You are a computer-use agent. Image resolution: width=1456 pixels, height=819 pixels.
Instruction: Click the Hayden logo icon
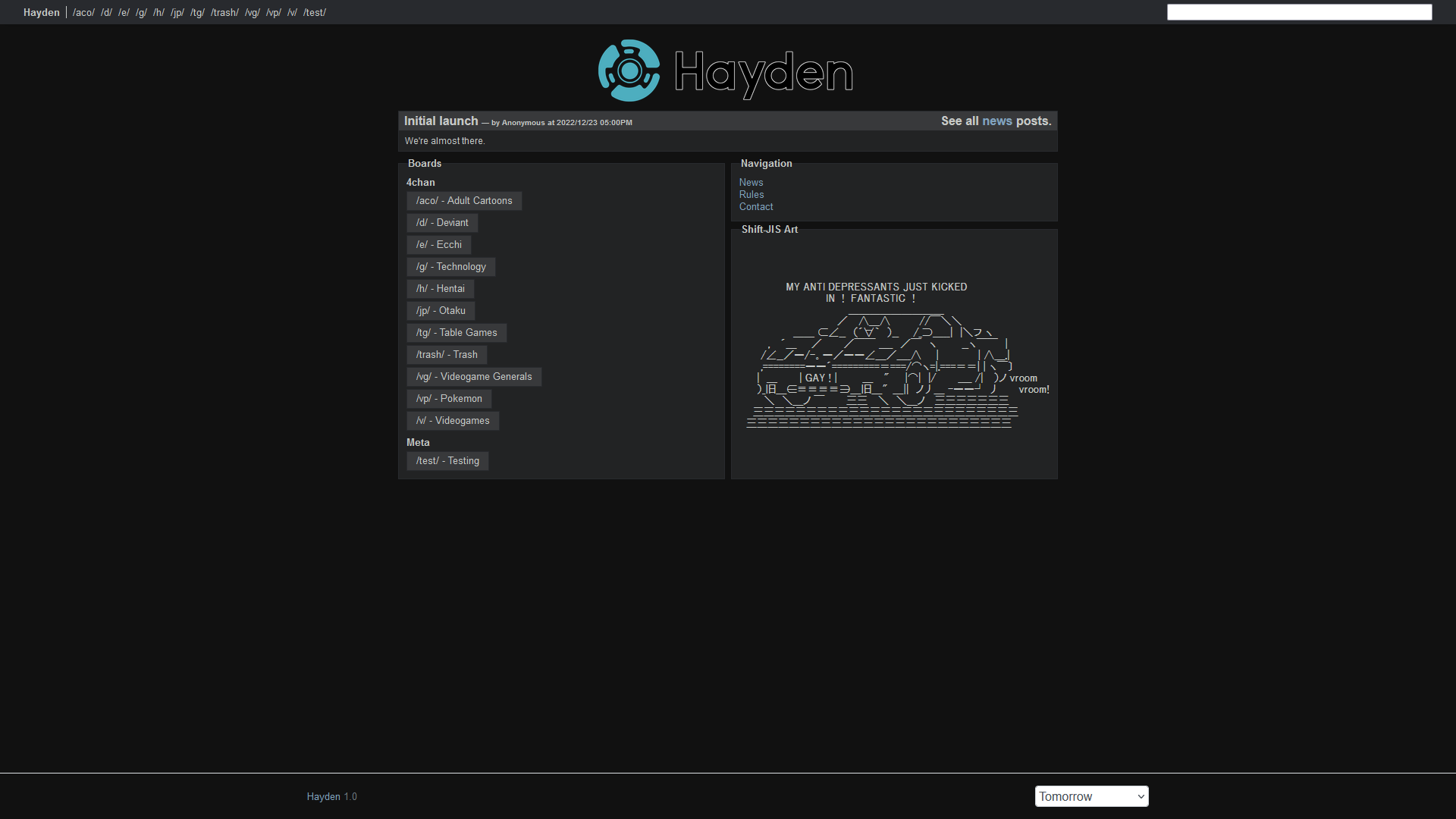coord(629,71)
